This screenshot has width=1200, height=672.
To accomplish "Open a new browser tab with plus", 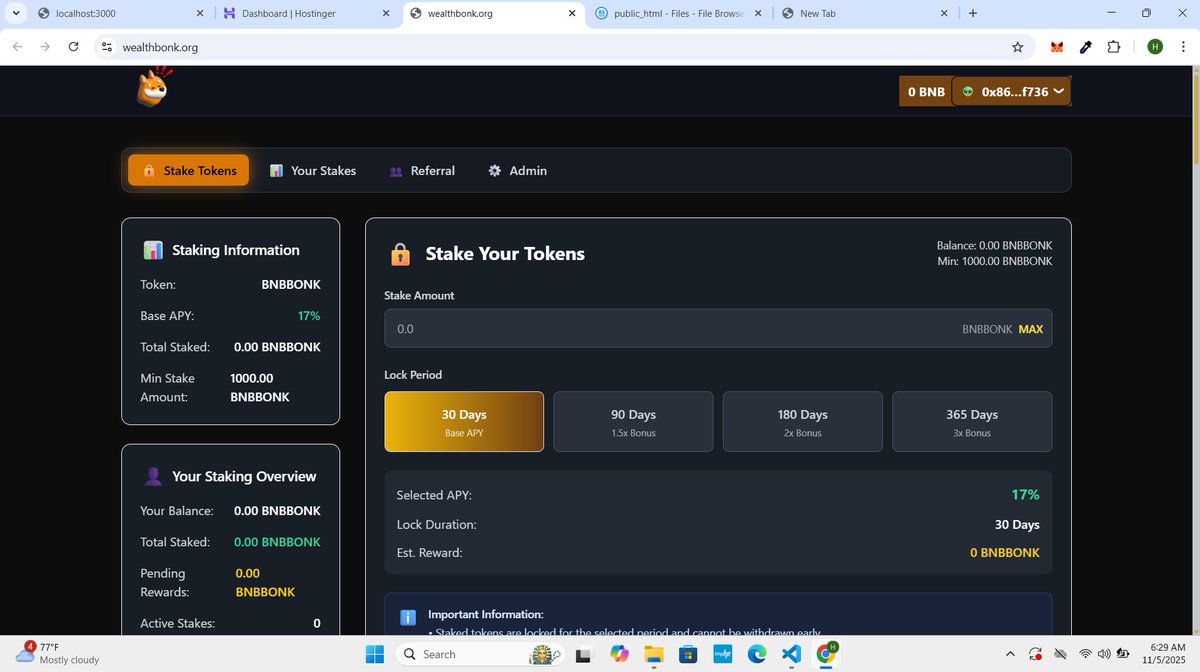I will click(973, 13).
